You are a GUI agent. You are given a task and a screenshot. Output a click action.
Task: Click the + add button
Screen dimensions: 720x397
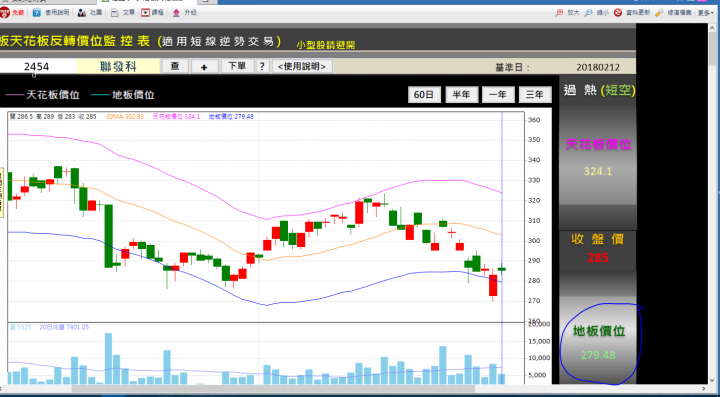point(204,67)
